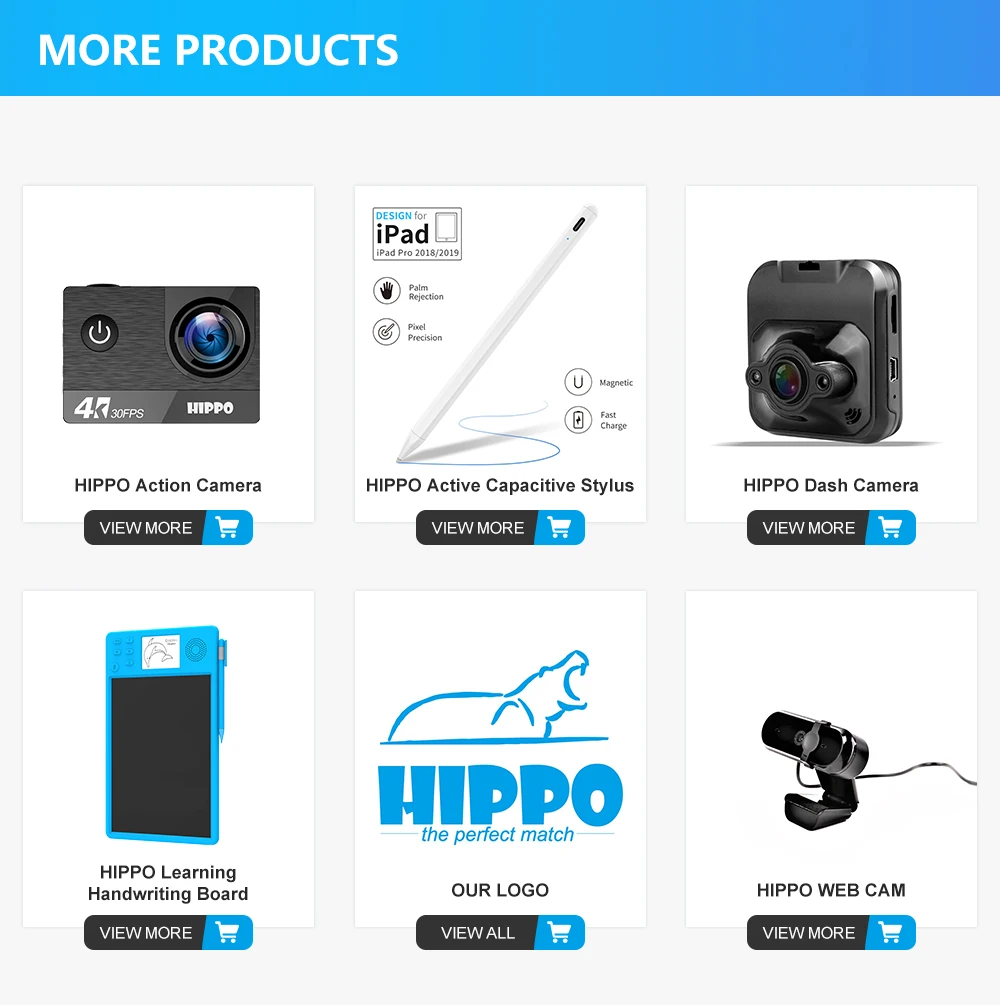Screen dimensions: 1000x1005
Task: Open VIEW MORE for HIPPO WEB CAM
Action: [x=808, y=933]
